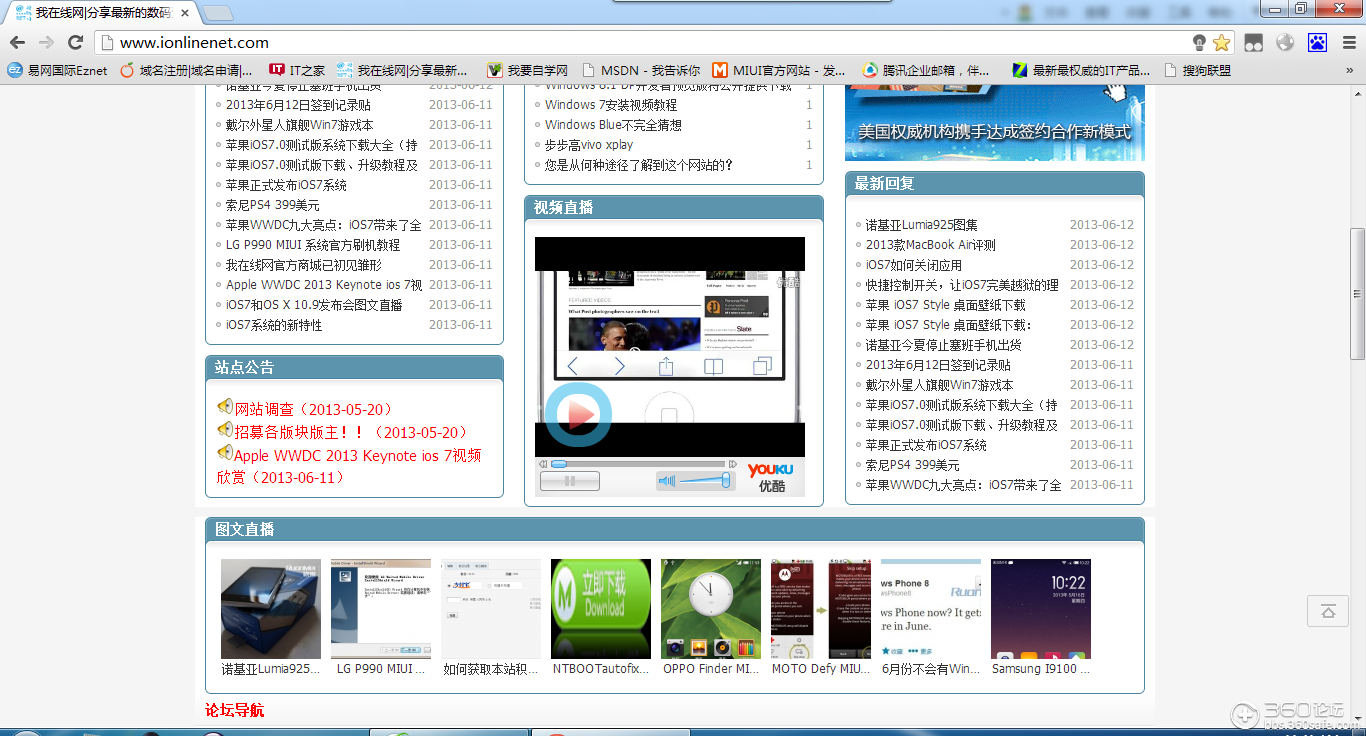Image resolution: width=1366 pixels, height=736 pixels.
Task: Open 戴尔外星人旗舰Win7游戏本 in 最新回复
Action: [x=940, y=385]
